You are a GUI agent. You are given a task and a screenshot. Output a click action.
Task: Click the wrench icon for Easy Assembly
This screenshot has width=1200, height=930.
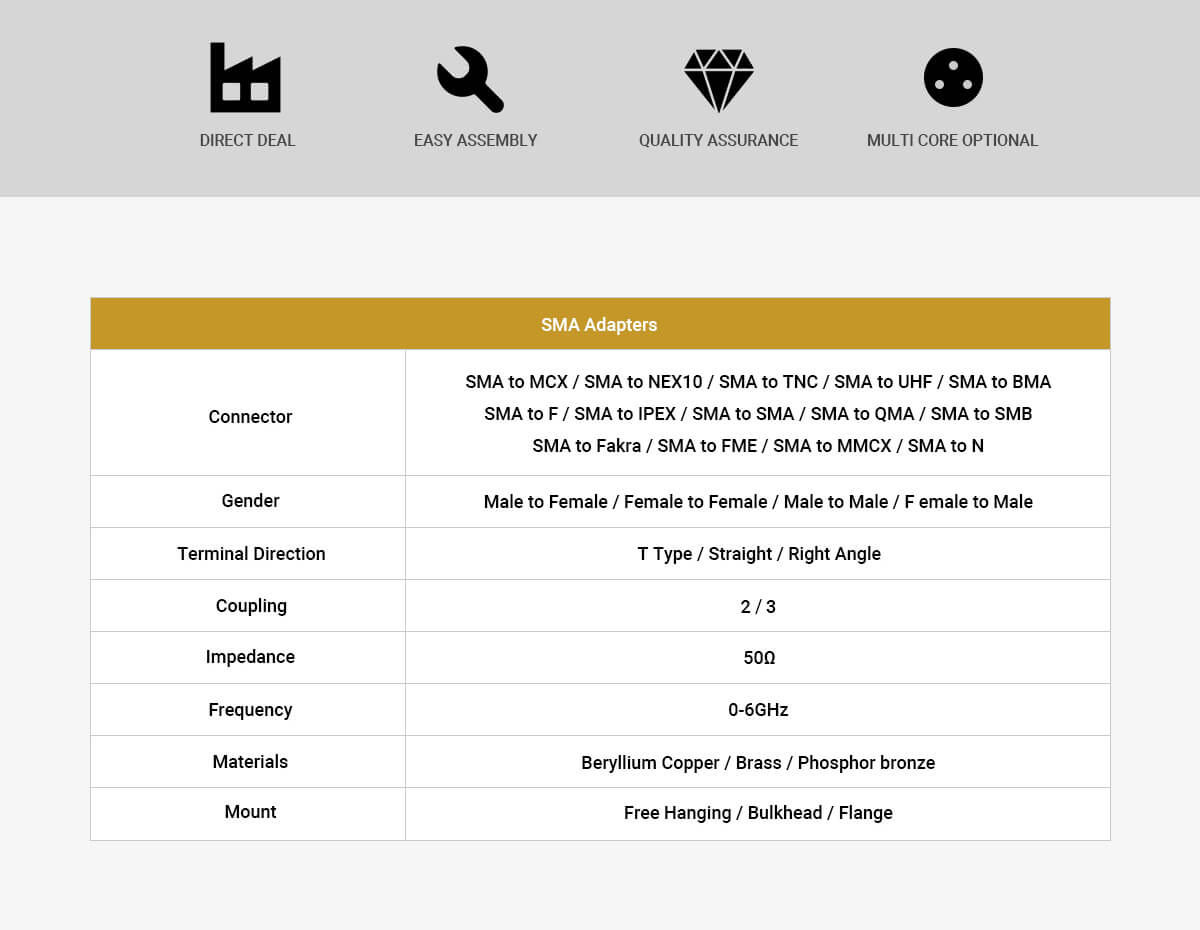tap(471, 79)
